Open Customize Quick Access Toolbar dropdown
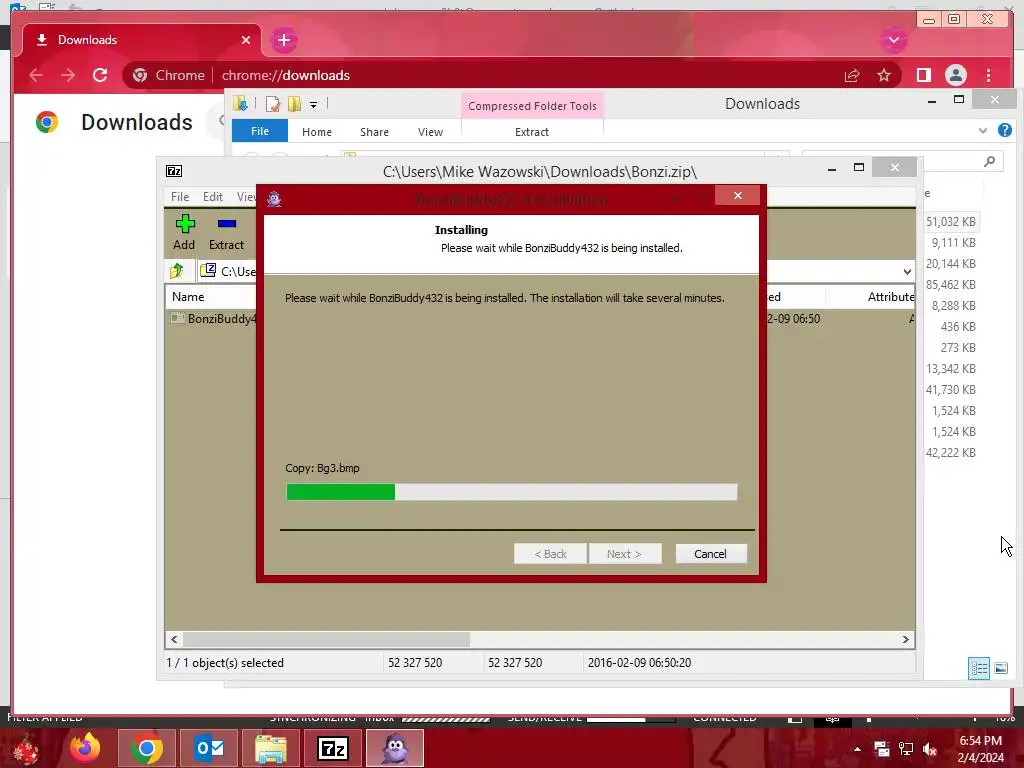This screenshot has width=1024, height=768. tap(313, 104)
